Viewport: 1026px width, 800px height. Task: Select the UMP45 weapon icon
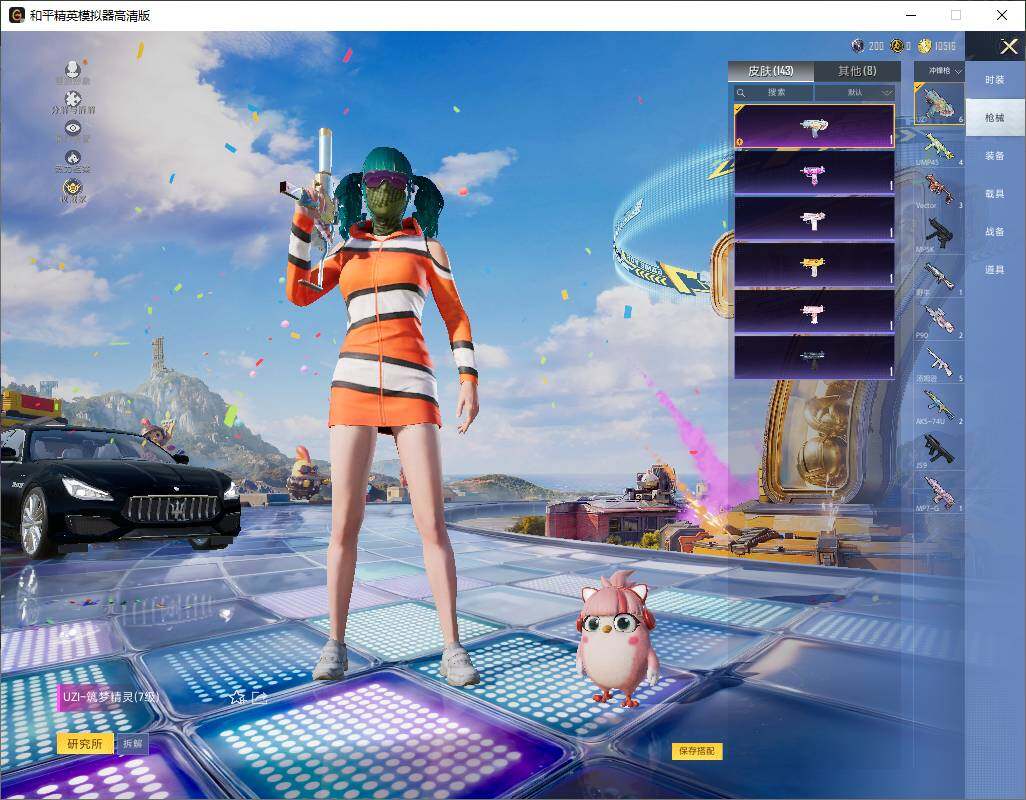coord(939,148)
